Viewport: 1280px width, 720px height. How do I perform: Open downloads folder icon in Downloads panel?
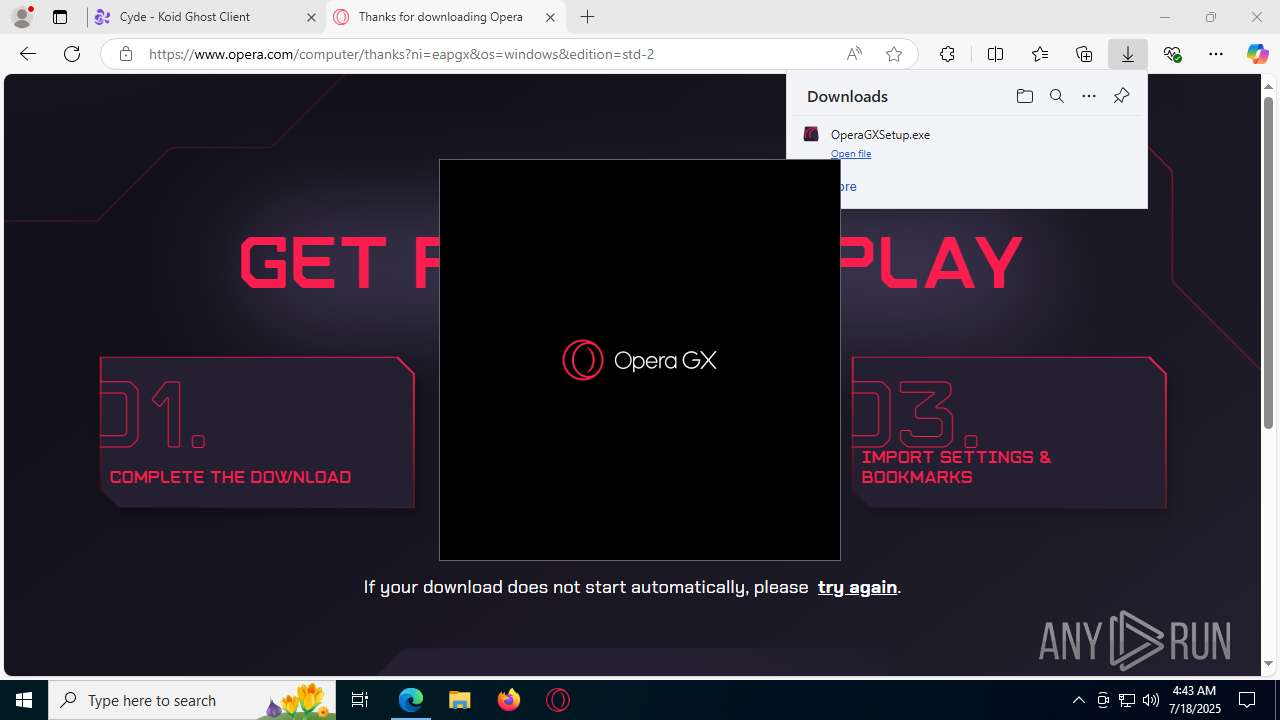point(1024,96)
